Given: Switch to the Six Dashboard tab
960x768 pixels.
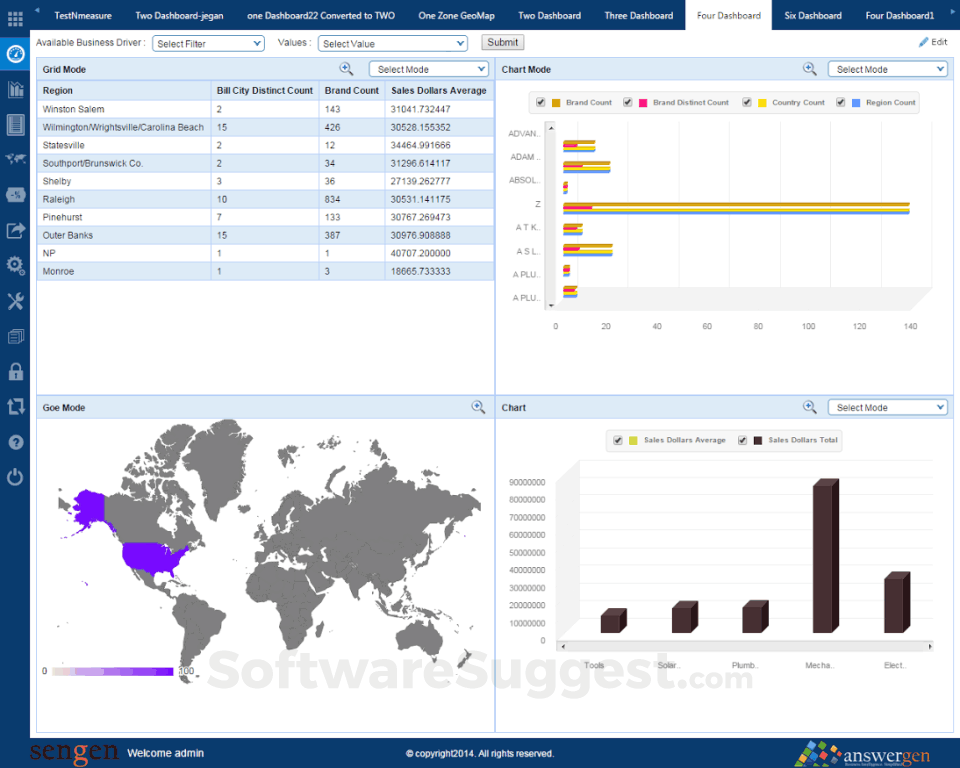Looking at the screenshot, I should (813, 15).
